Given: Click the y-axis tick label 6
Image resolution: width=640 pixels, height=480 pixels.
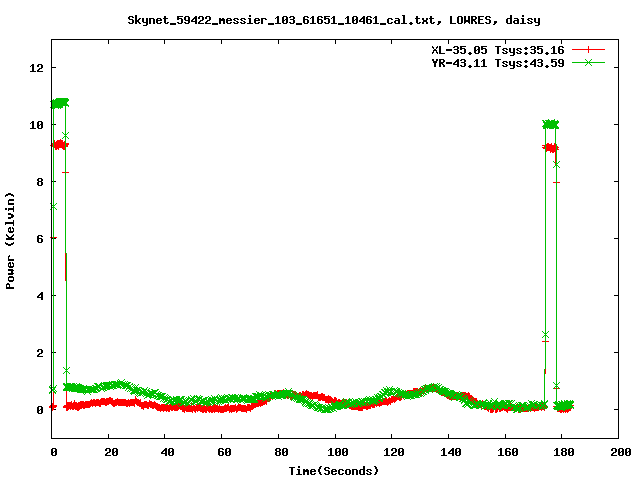Looking at the screenshot, I should 40,239.
